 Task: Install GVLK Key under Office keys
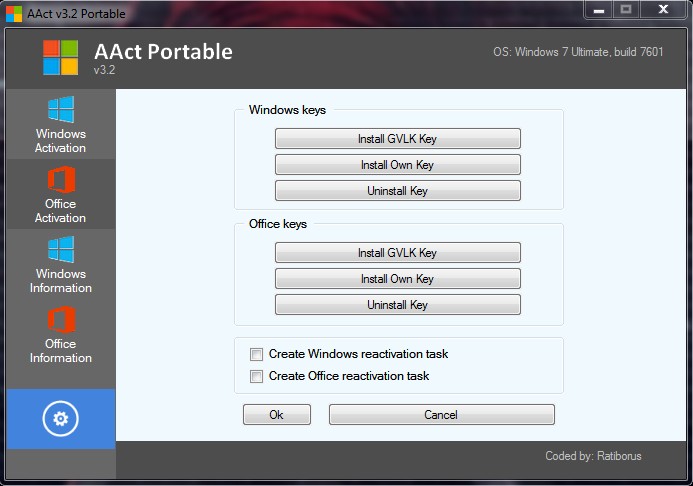click(x=398, y=253)
